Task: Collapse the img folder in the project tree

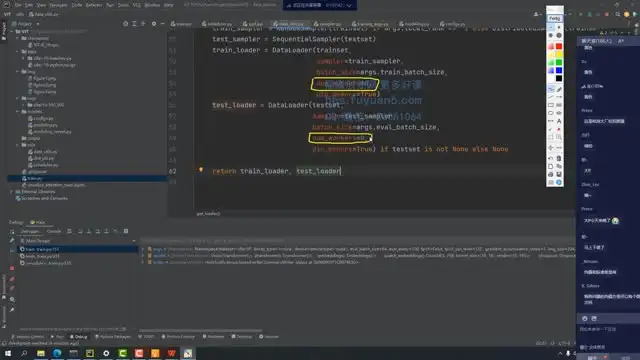Action: pyautogui.click(x=18, y=72)
